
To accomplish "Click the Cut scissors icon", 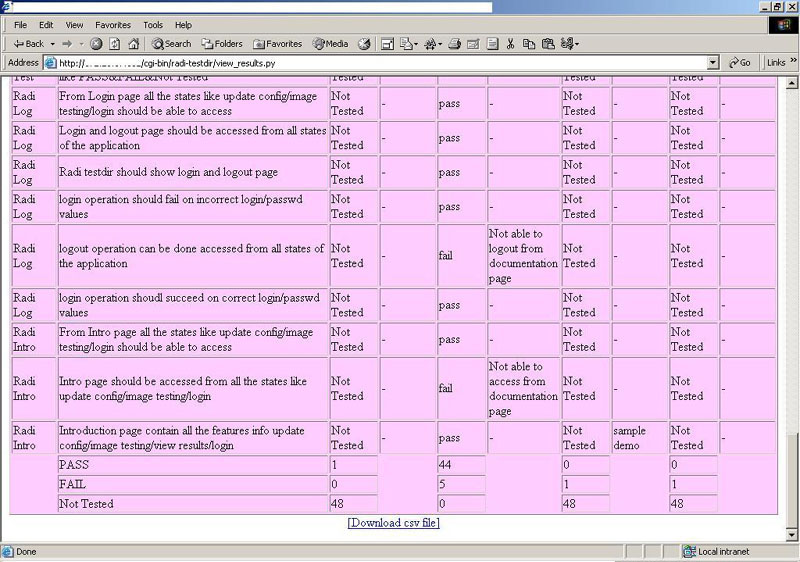I will 510,44.
